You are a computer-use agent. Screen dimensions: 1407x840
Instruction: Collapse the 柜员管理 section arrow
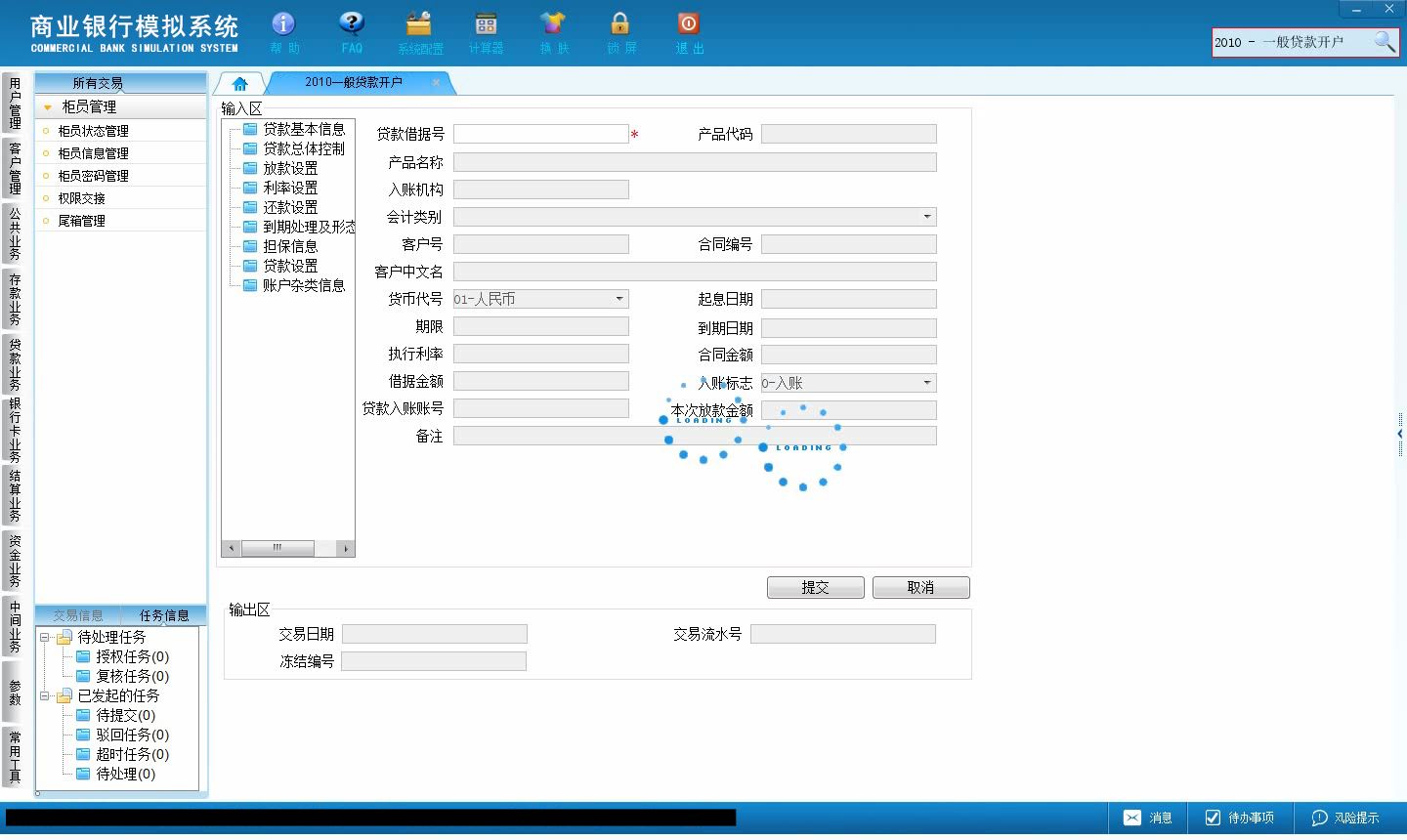click(47, 107)
